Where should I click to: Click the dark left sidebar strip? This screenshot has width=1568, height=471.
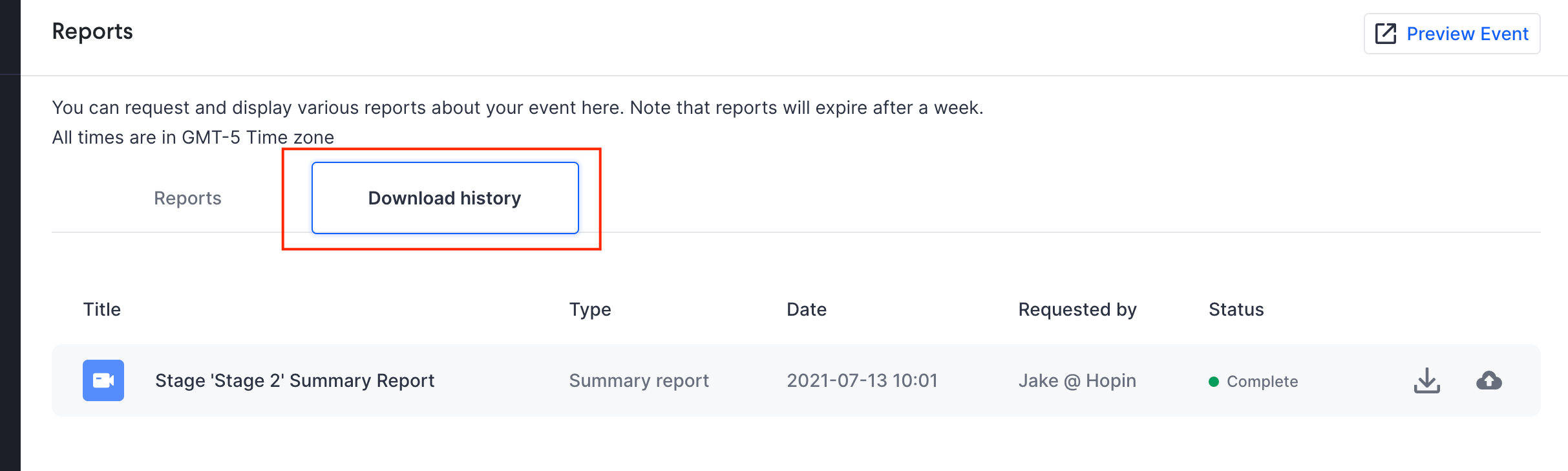coord(10,259)
